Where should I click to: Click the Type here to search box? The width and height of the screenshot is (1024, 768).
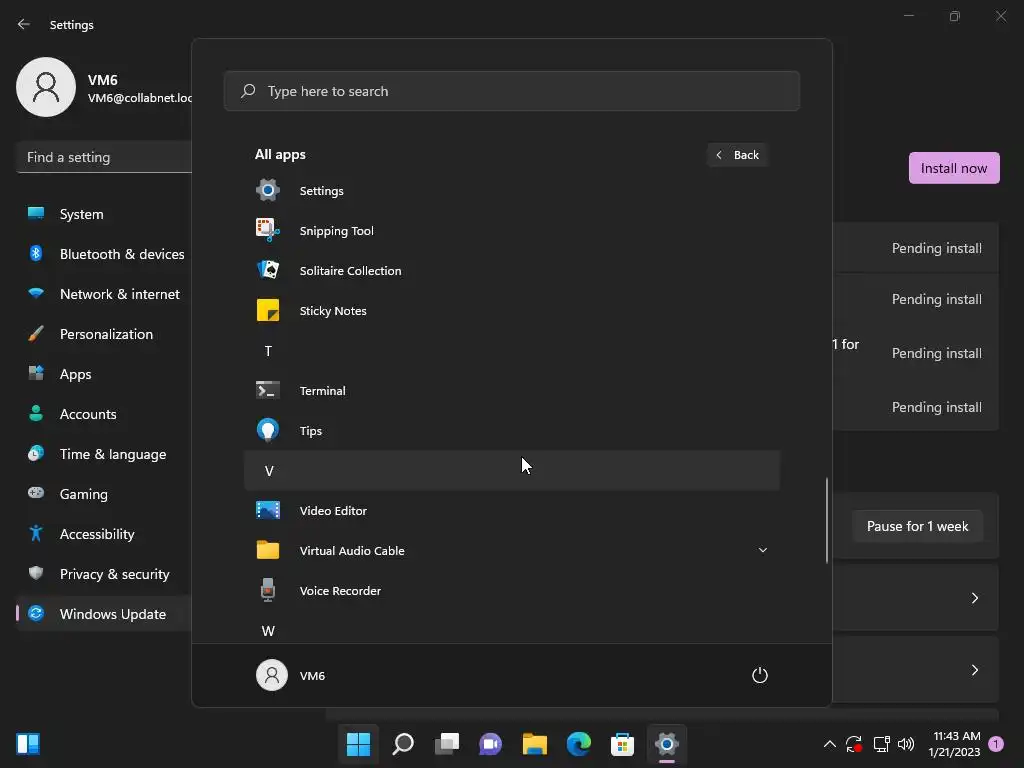click(512, 91)
